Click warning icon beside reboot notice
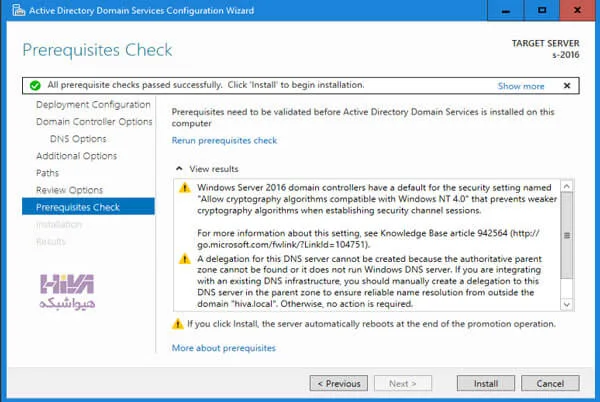This screenshot has height=402, width=600. tap(178, 324)
